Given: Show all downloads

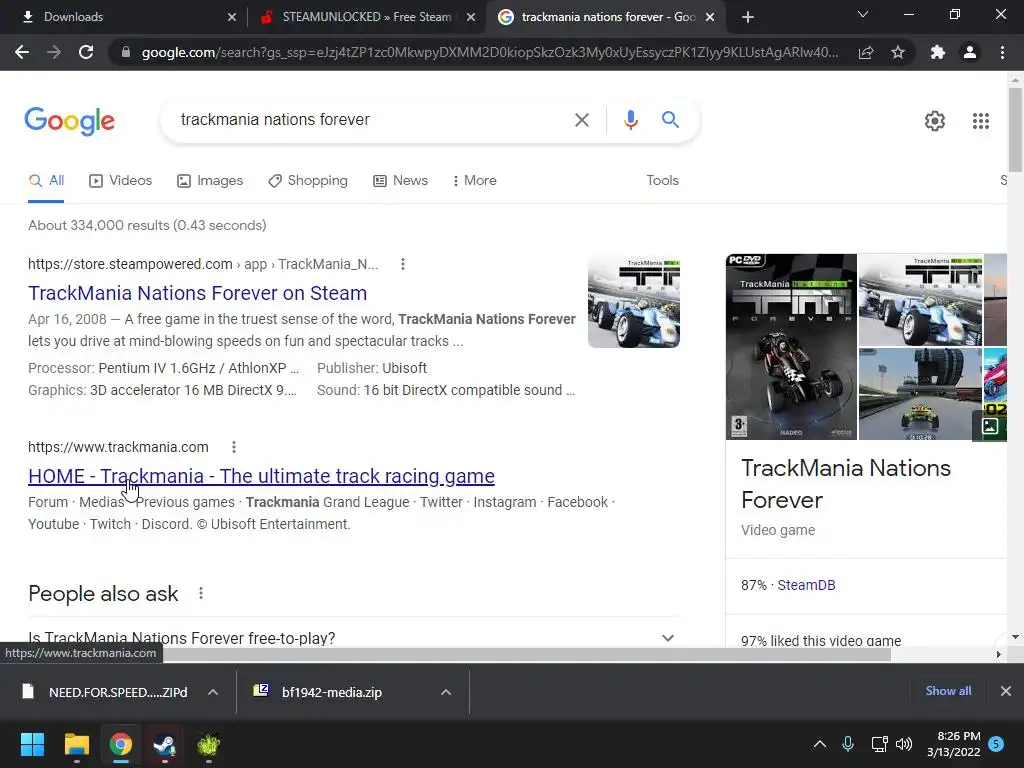Looking at the screenshot, I should click(948, 690).
